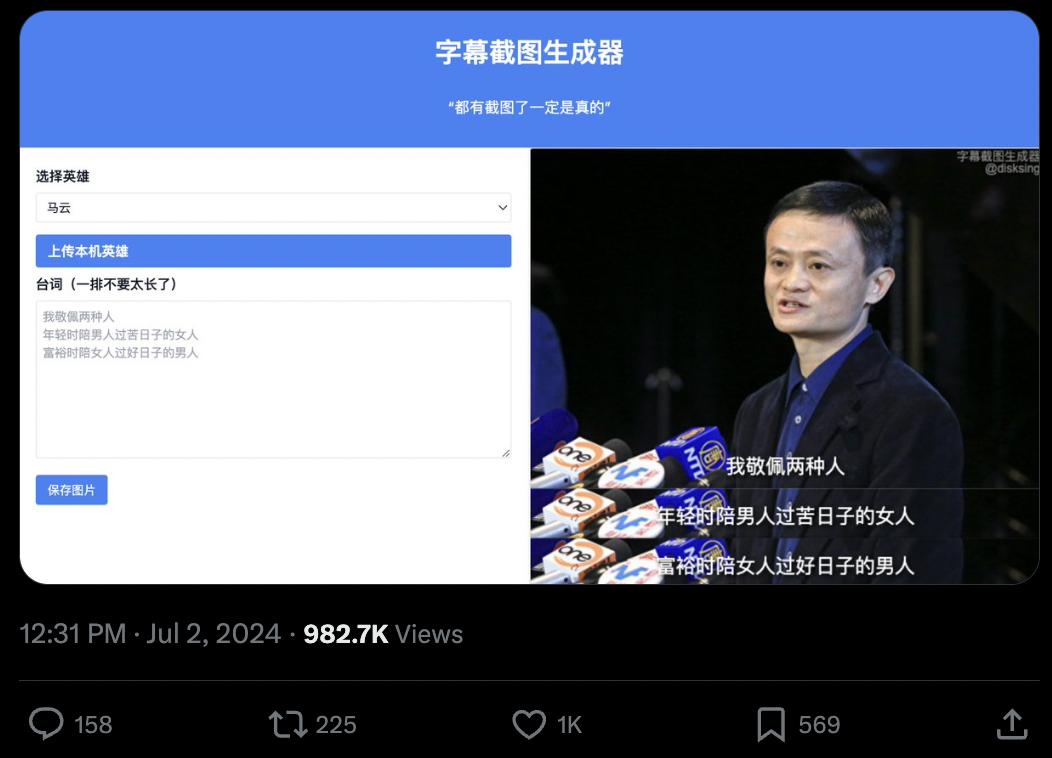Click the 上传本机英雄 button
This screenshot has width=1052, height=758.
click(273, 251)
